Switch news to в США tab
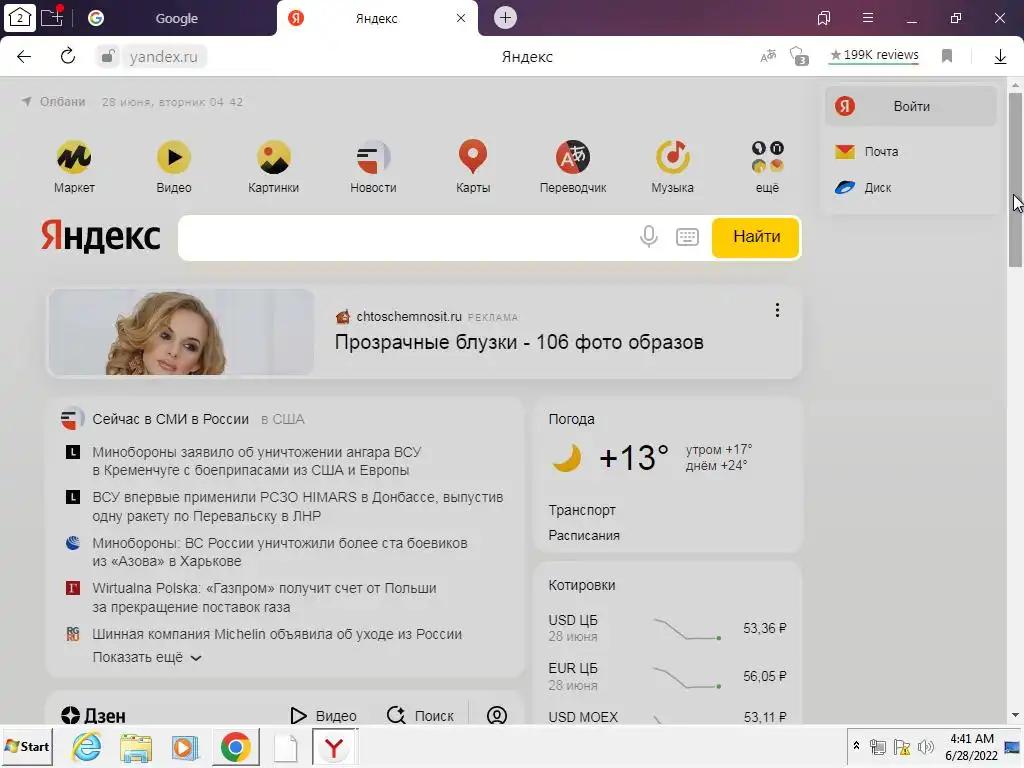Viewport: 1024px width, 768px height. click(283, 419)
